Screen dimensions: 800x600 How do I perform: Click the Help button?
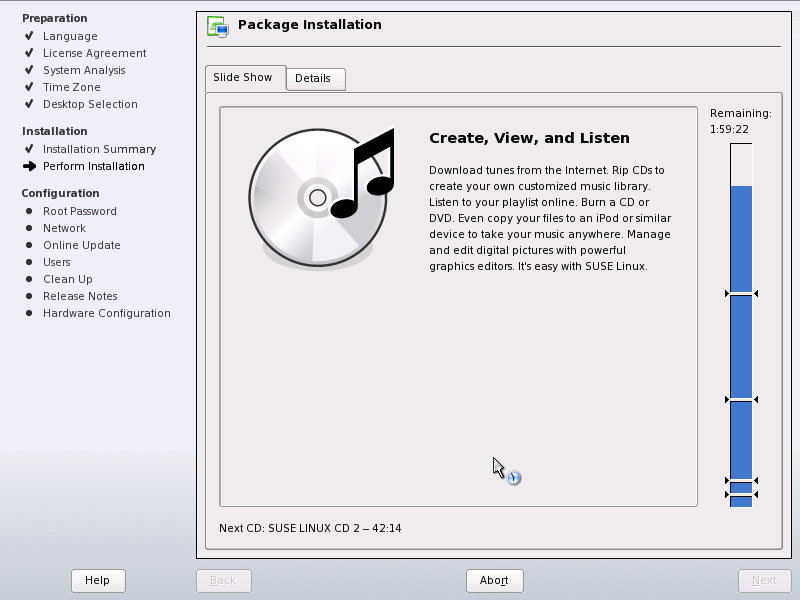point(98,581)
